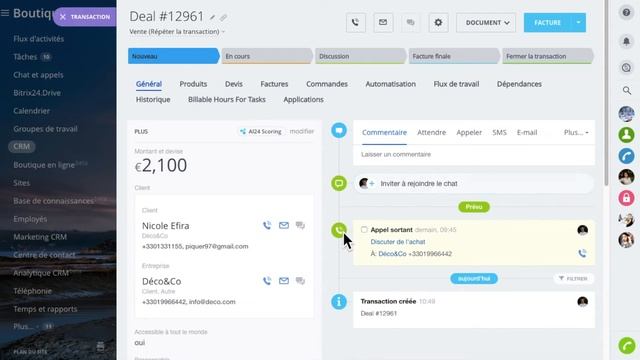Open Déco&Co company name link
Viewport: 640px width, 360px height.
[162, 281]
